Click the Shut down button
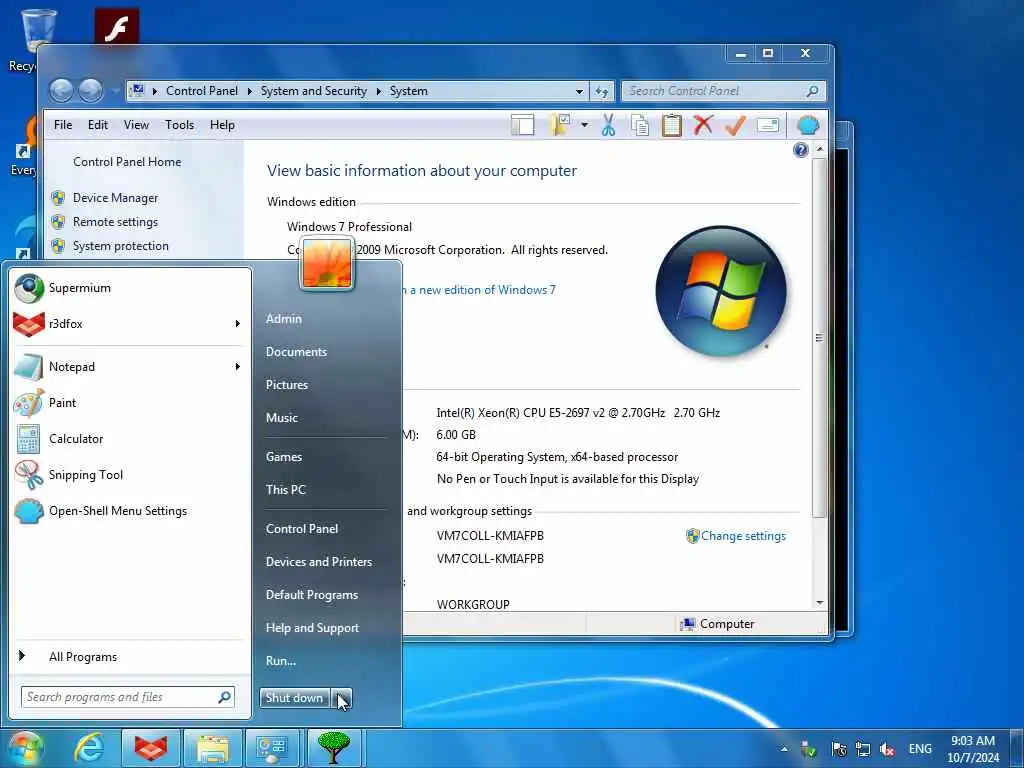 click(295, 697)
